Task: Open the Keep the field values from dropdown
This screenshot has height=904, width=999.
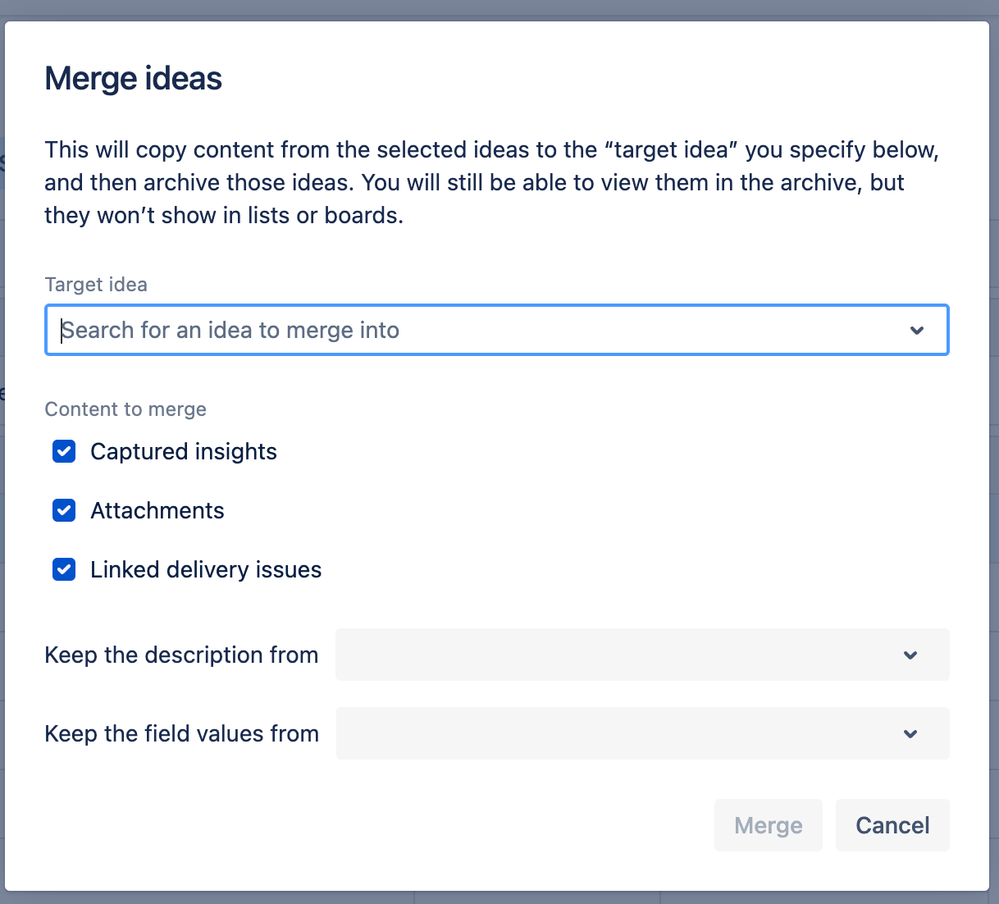Action: click(x=620, y=733)
